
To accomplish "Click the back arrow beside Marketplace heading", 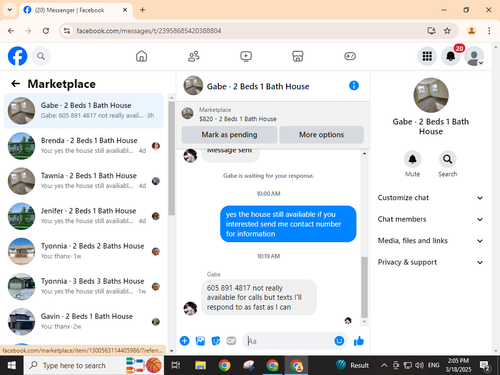I will point(16,84).
